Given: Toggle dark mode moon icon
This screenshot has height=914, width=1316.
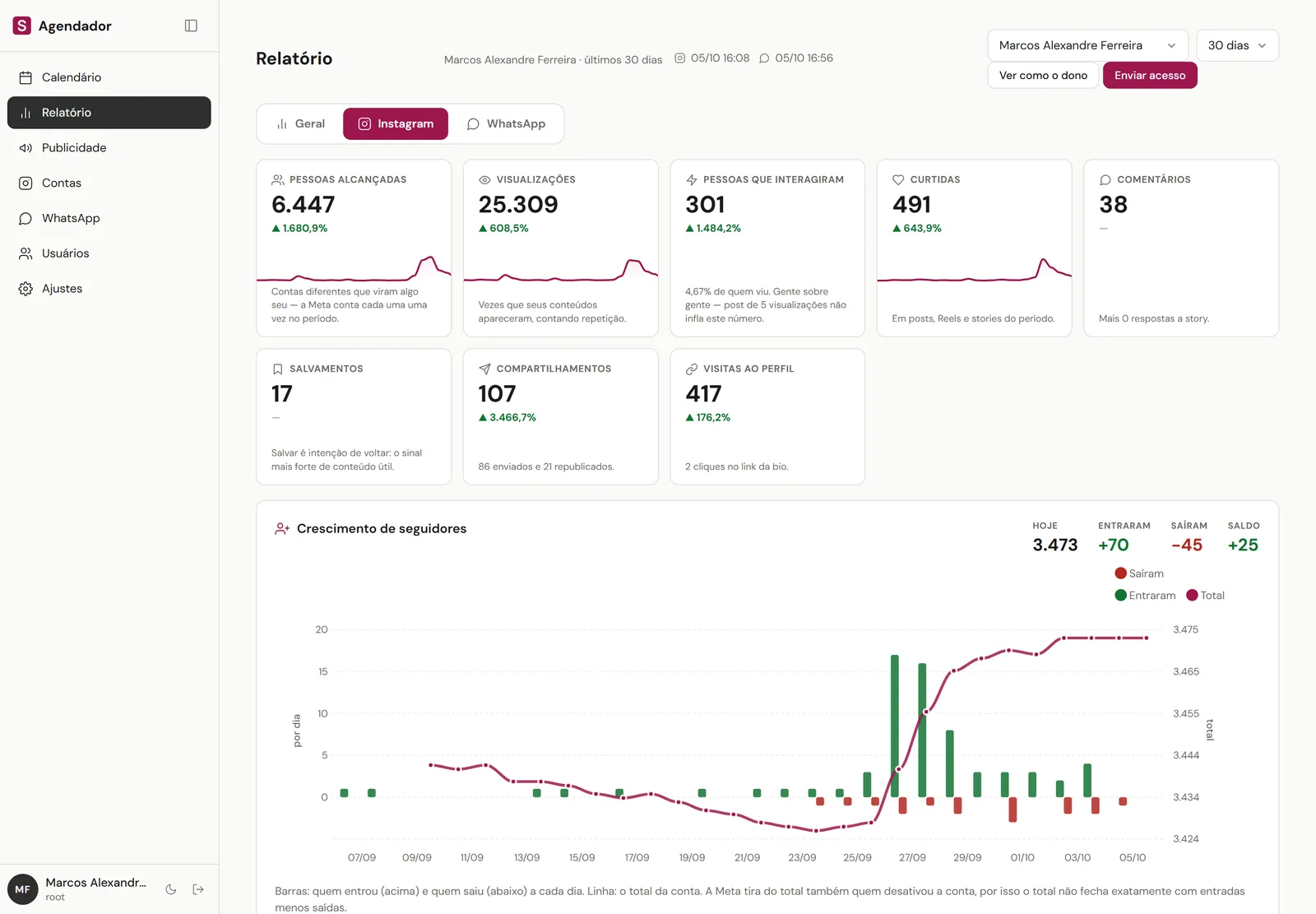Looking at the screenshot, I should click(x=171, y=889).
